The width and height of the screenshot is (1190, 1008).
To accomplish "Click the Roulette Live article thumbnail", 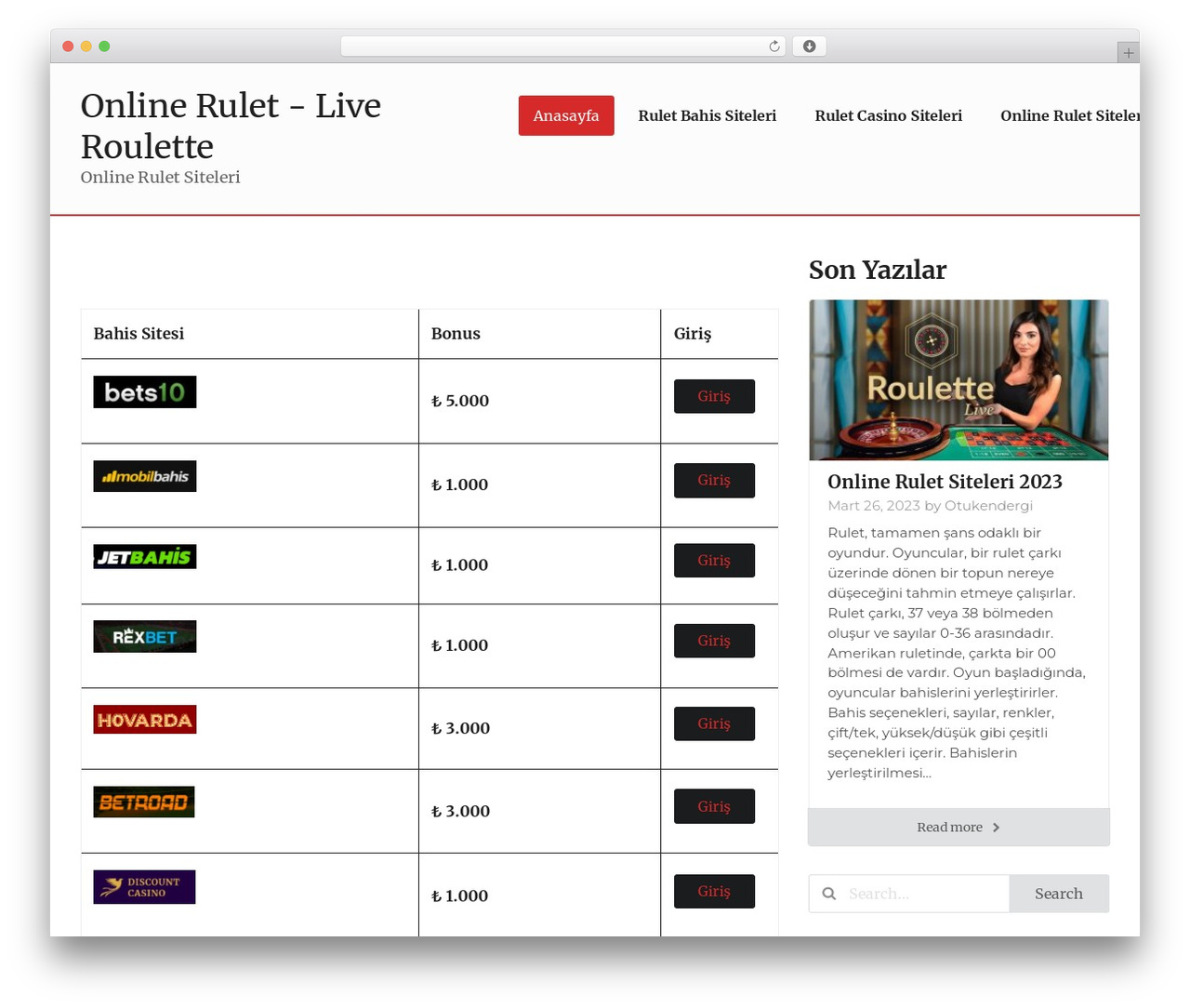I will 959,379.
